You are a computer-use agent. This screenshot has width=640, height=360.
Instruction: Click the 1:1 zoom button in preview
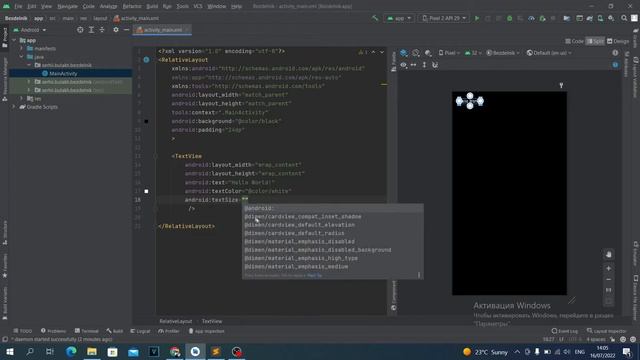(609, 290)
